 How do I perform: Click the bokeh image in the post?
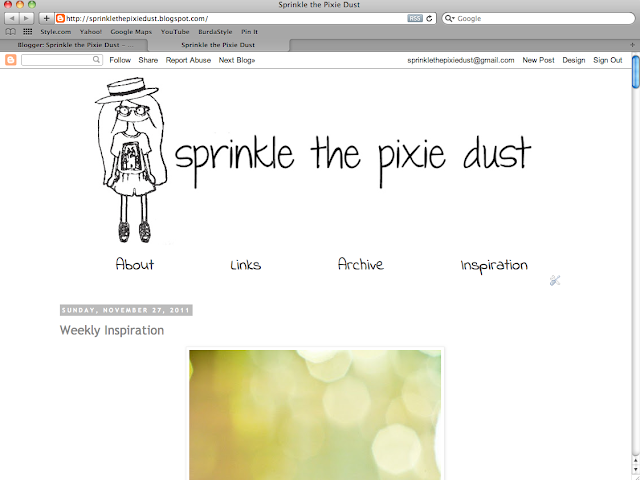tap(315, 415)
